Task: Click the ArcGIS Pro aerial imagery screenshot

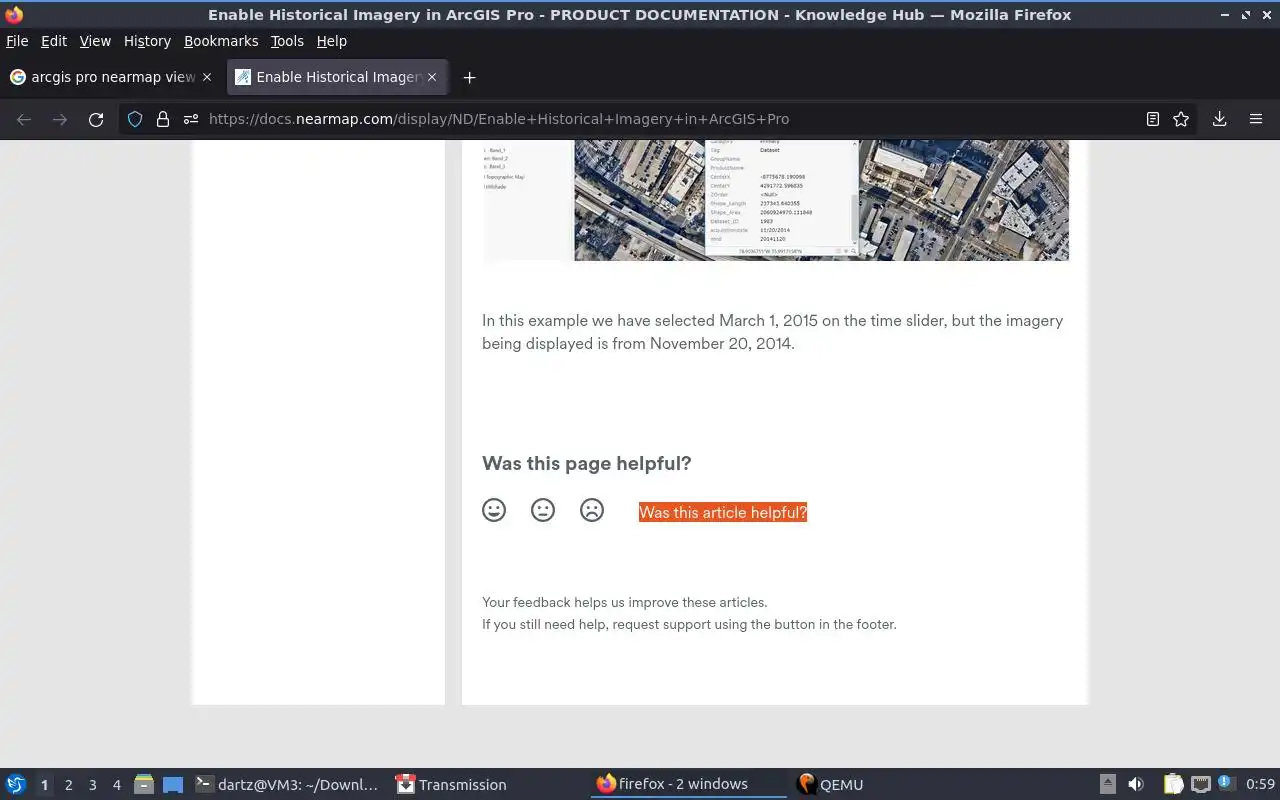Action: pos(776,200)
